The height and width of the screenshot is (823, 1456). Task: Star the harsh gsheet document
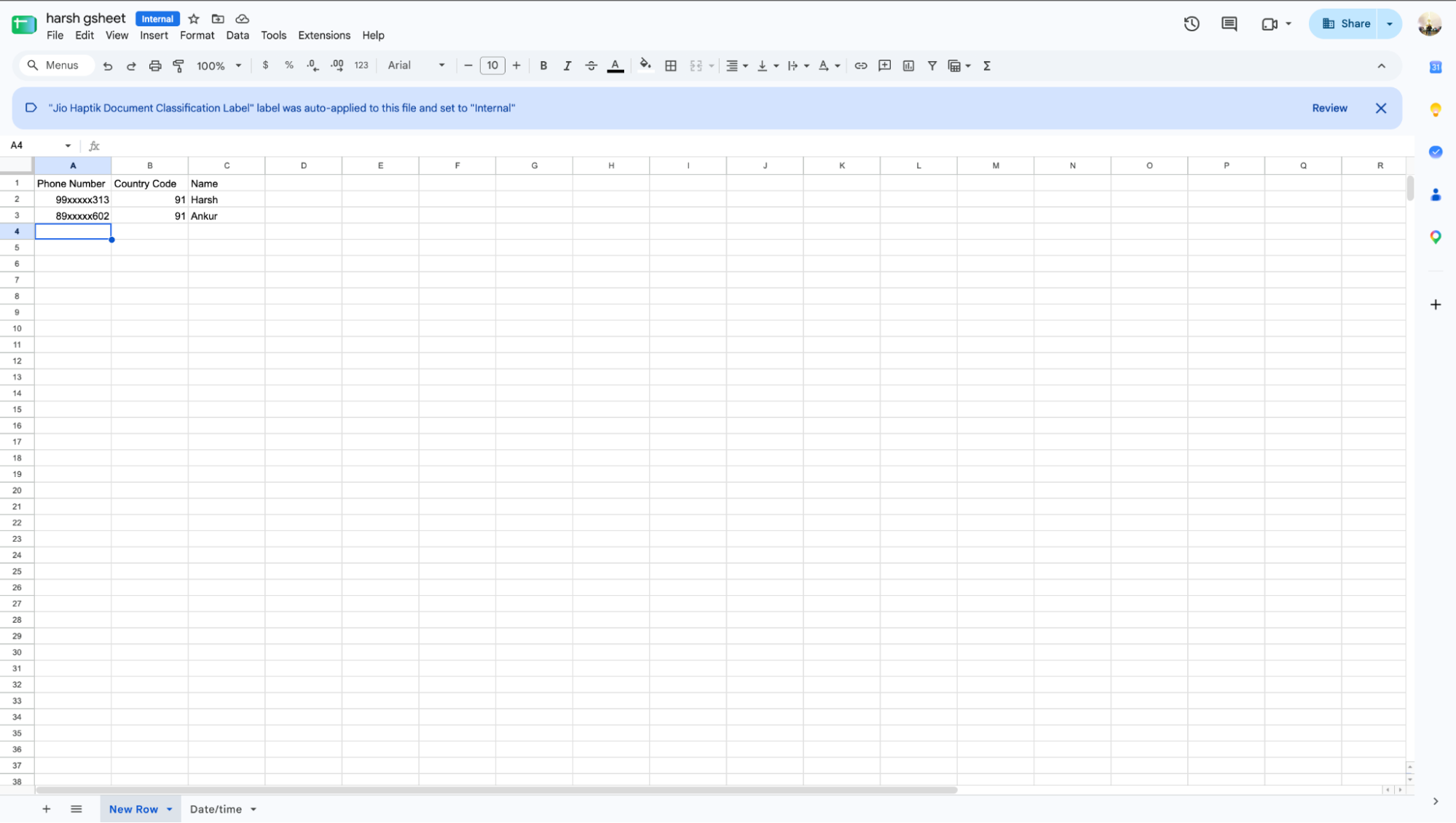click(x=194, y=19)
